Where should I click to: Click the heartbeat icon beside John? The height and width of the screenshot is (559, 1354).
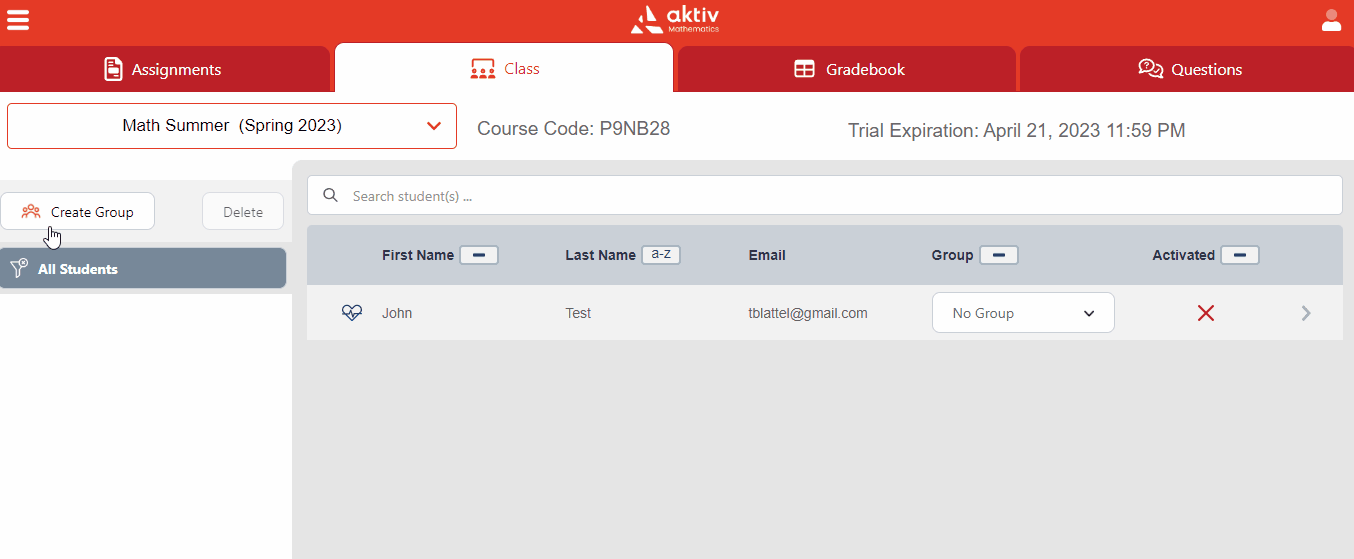[x=352, y=313]
